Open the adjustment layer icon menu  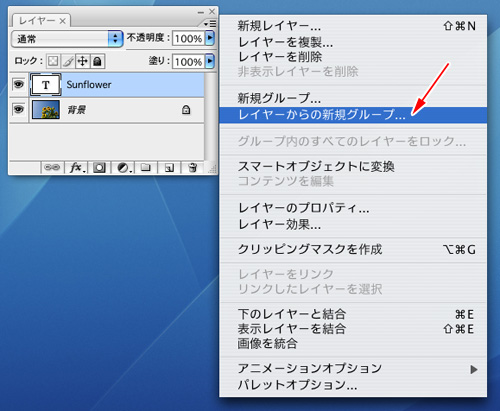coord(124,167)
